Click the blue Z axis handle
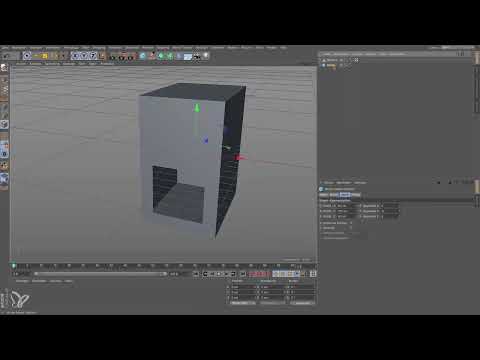Image resolution: width=480 pixels, height=360 pixels. [x=206, y=140]
